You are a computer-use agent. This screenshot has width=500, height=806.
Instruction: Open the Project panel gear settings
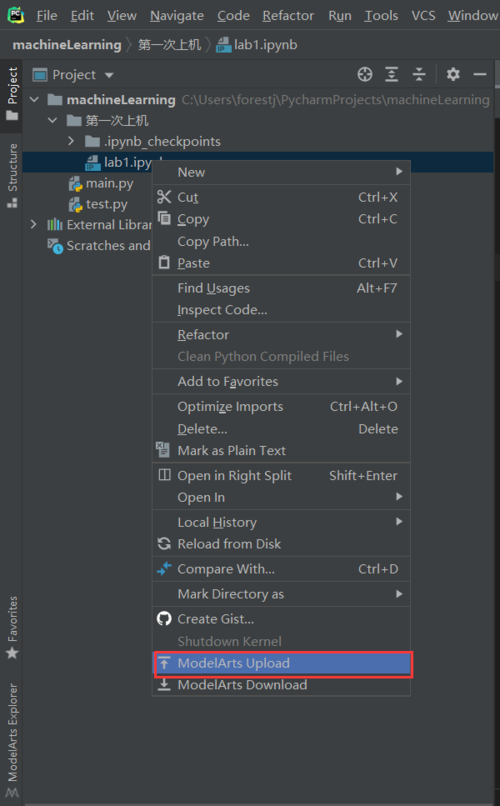pos(453,75)
